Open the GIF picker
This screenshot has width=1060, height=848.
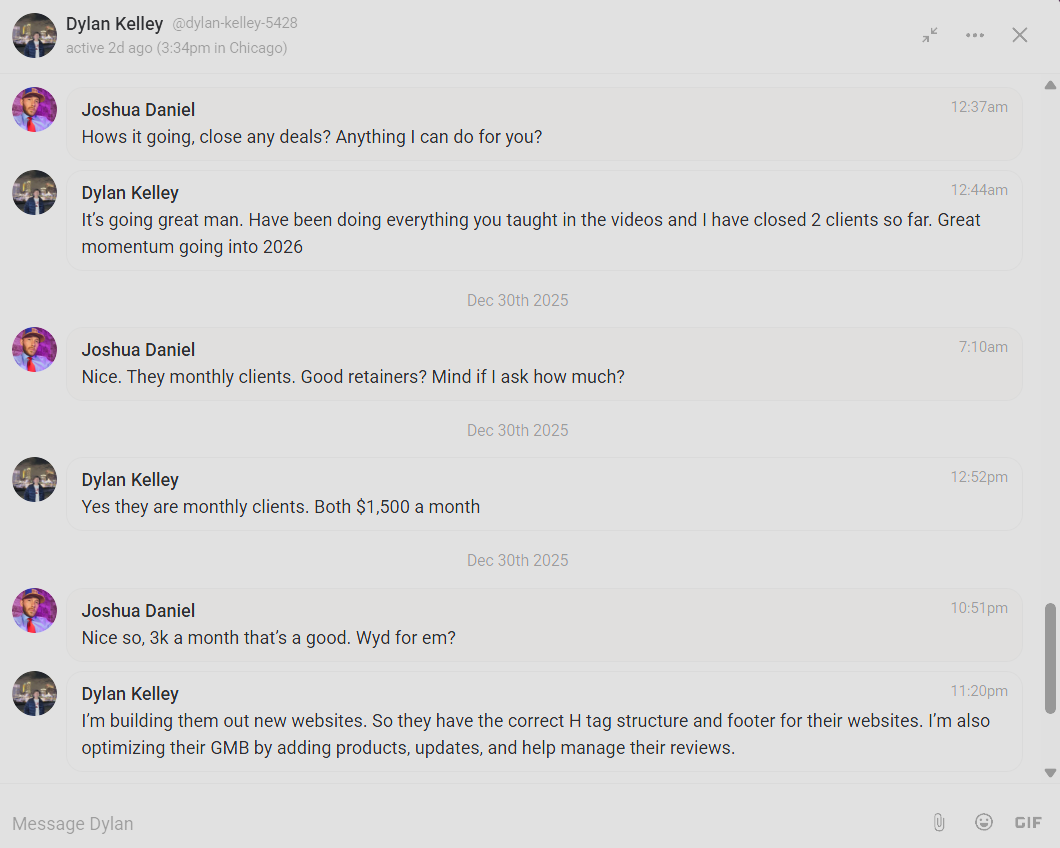(x=1028, y=822)
